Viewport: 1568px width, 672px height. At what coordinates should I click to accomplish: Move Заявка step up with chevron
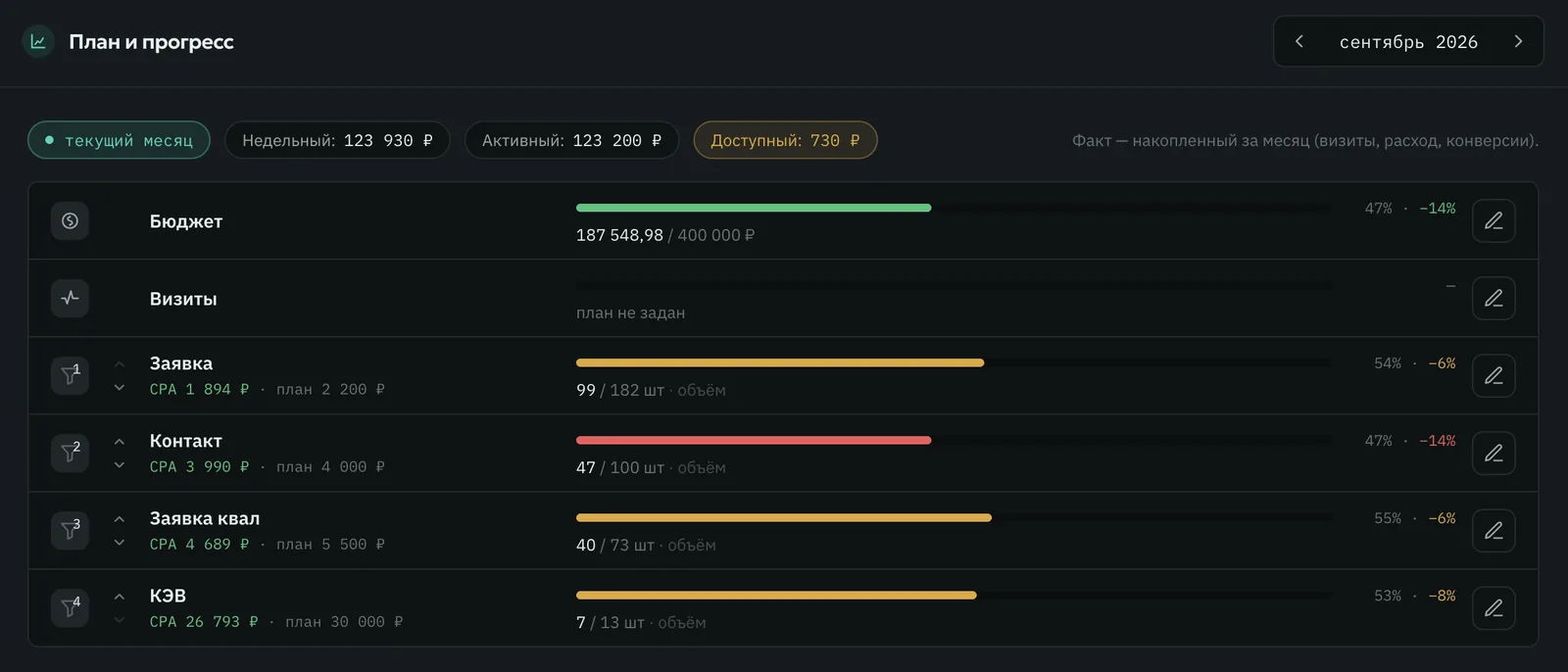click(120, 364)
